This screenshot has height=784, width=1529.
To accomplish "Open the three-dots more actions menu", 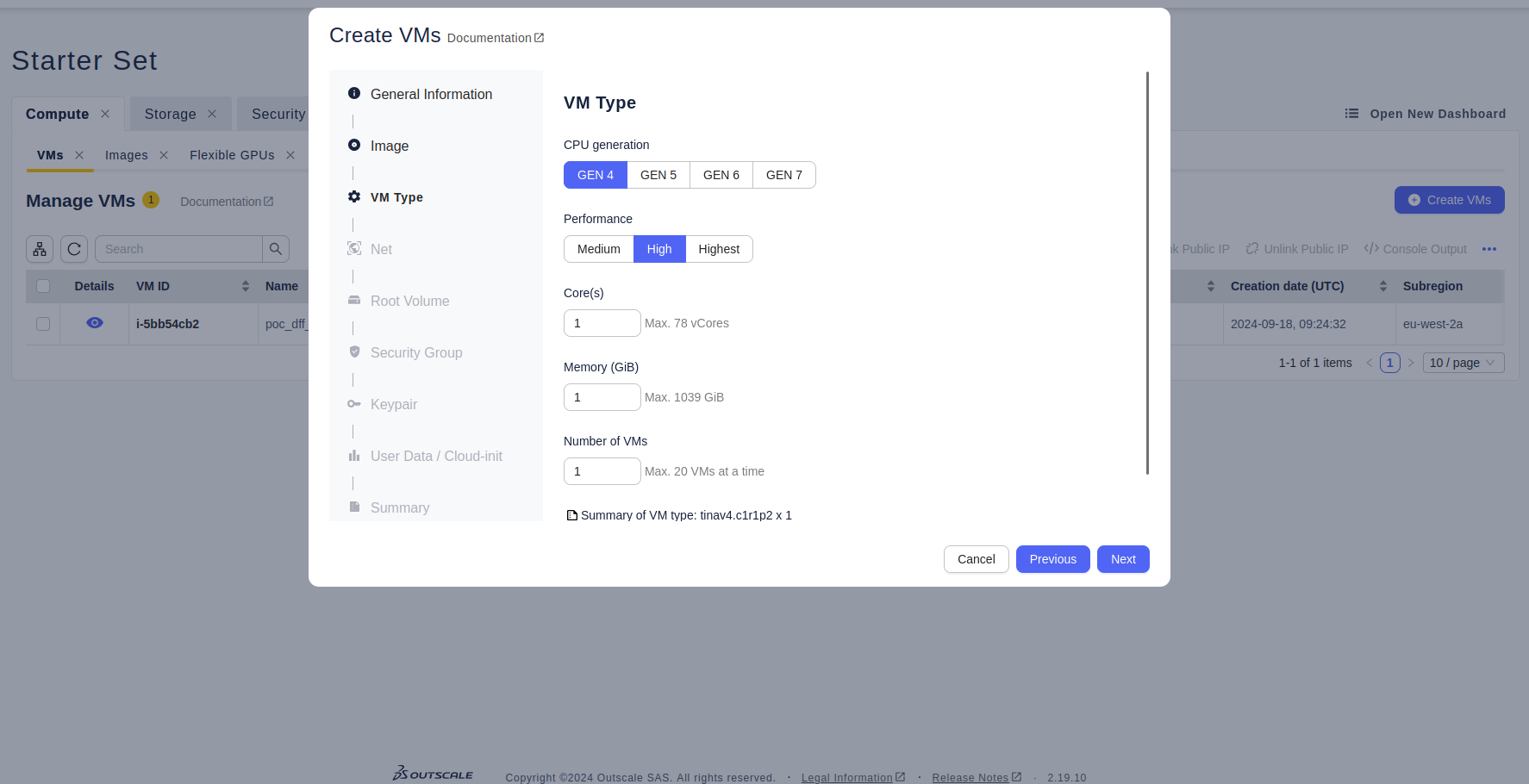I will (x=1488, y=249).
